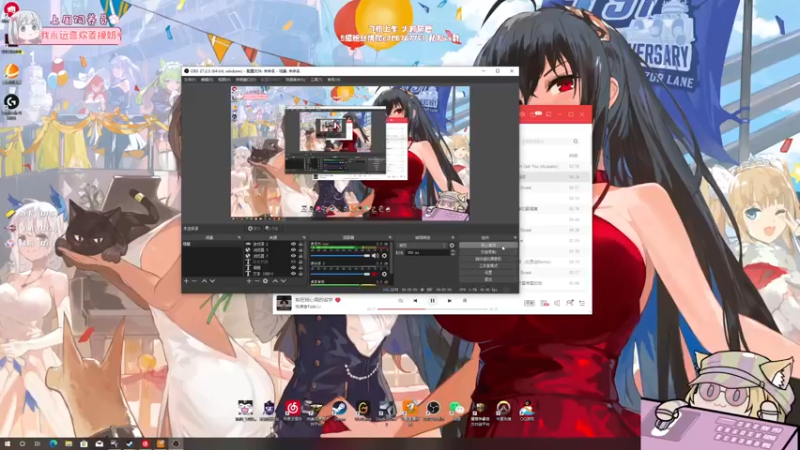Click the top streaming button in Controls
The image size is (800, 450).
click(x=488, y=245)
